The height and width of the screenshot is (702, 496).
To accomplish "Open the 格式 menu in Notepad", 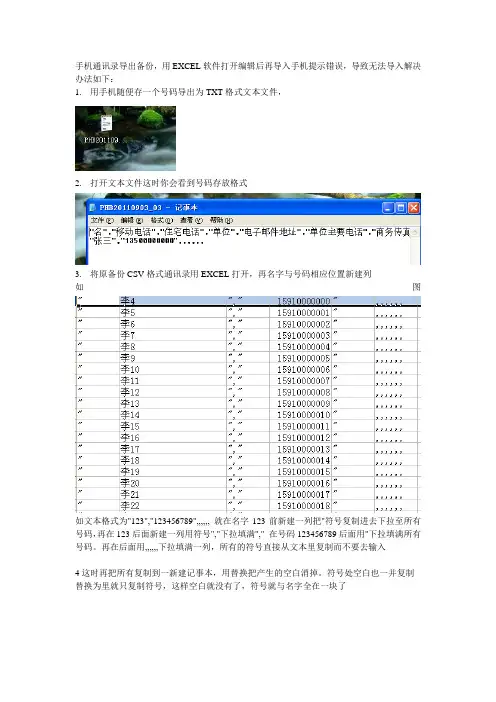I will [161, 220].
